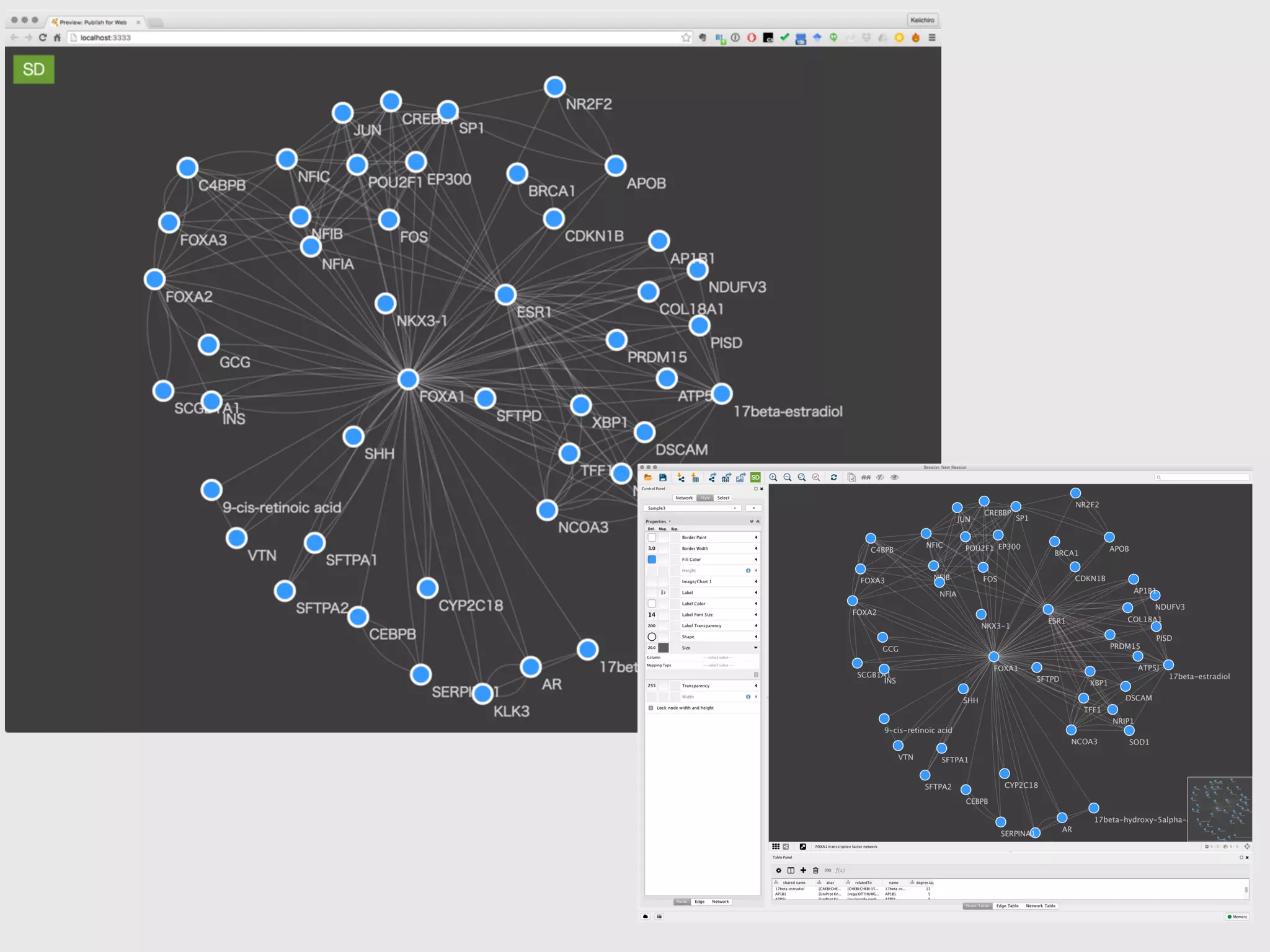
Task: Toggle Lock node width and height checkbox
Action: [x=651, y=708]
